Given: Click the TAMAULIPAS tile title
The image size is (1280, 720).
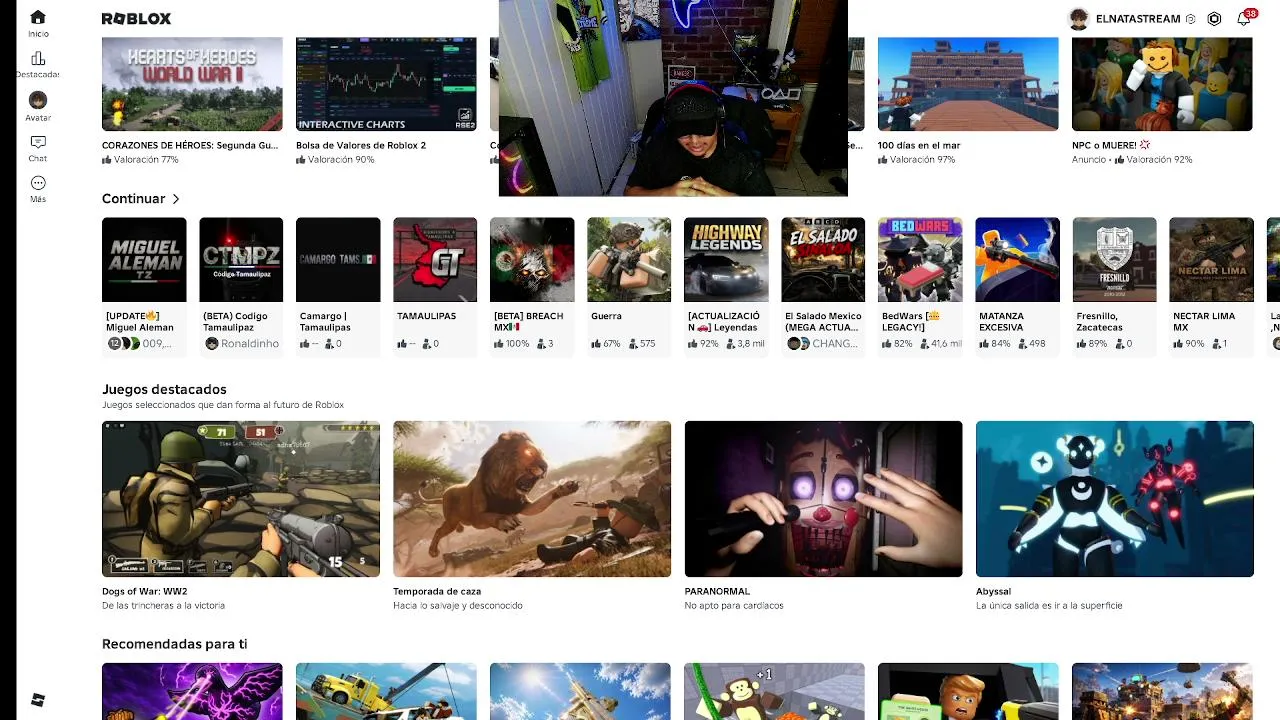Looking at the screenshot, I should tap(426, 316).
